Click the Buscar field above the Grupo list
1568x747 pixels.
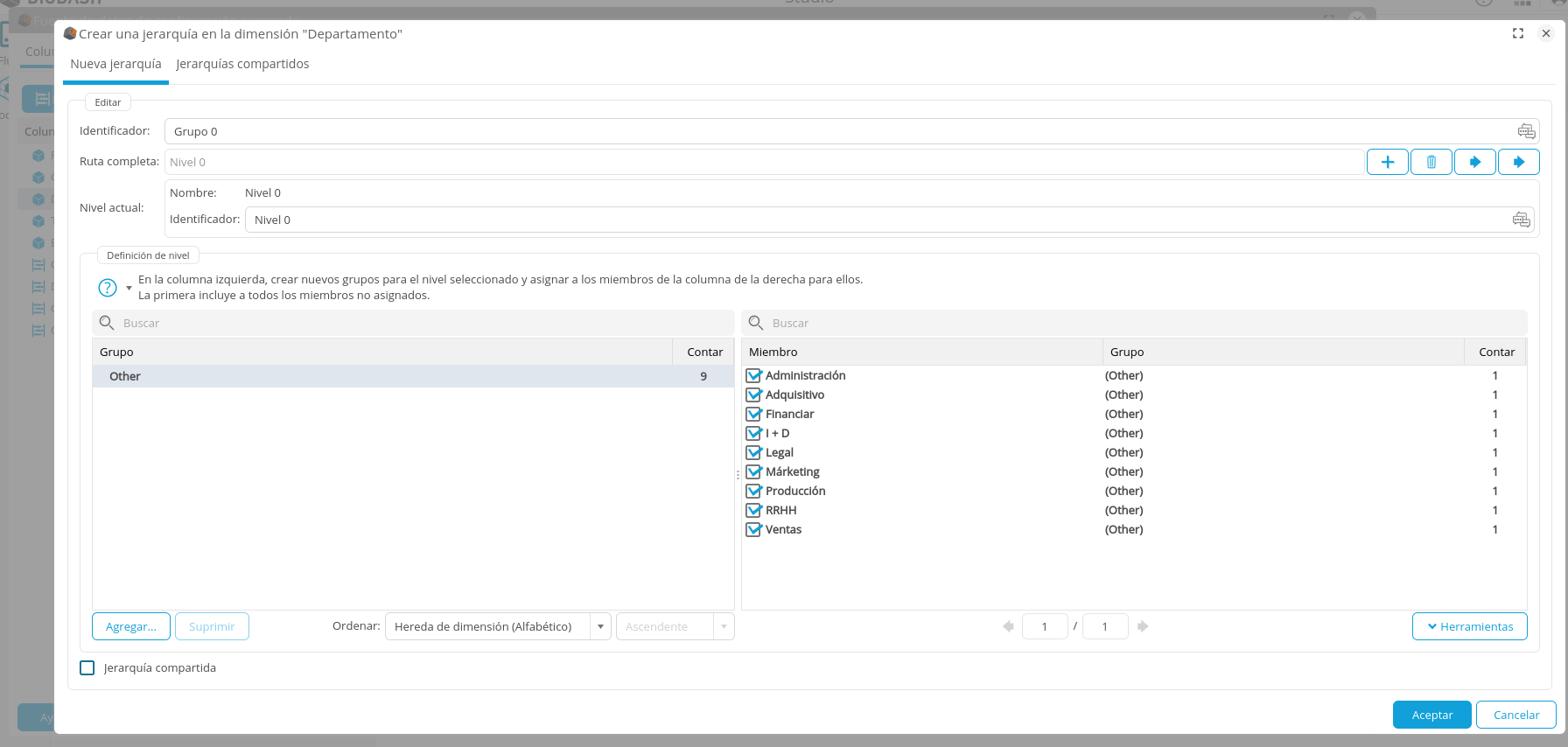[x=420, y=323]
